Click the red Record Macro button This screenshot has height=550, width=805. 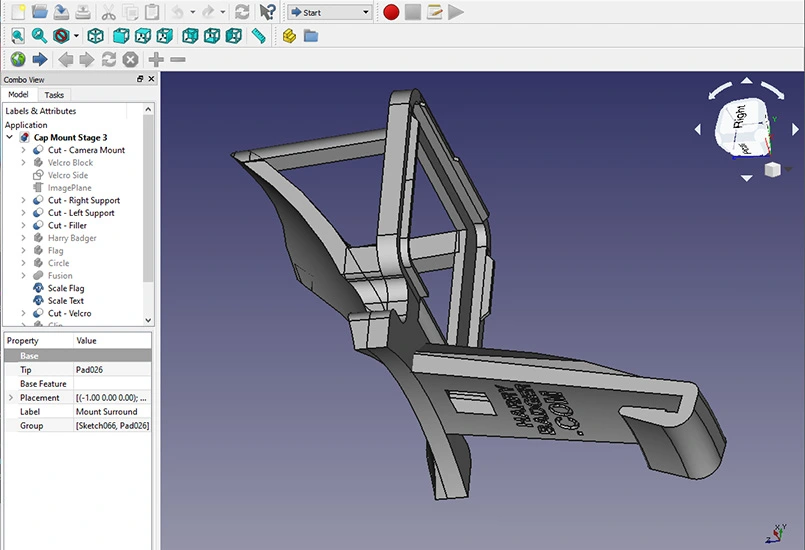[x=390, y=12]
